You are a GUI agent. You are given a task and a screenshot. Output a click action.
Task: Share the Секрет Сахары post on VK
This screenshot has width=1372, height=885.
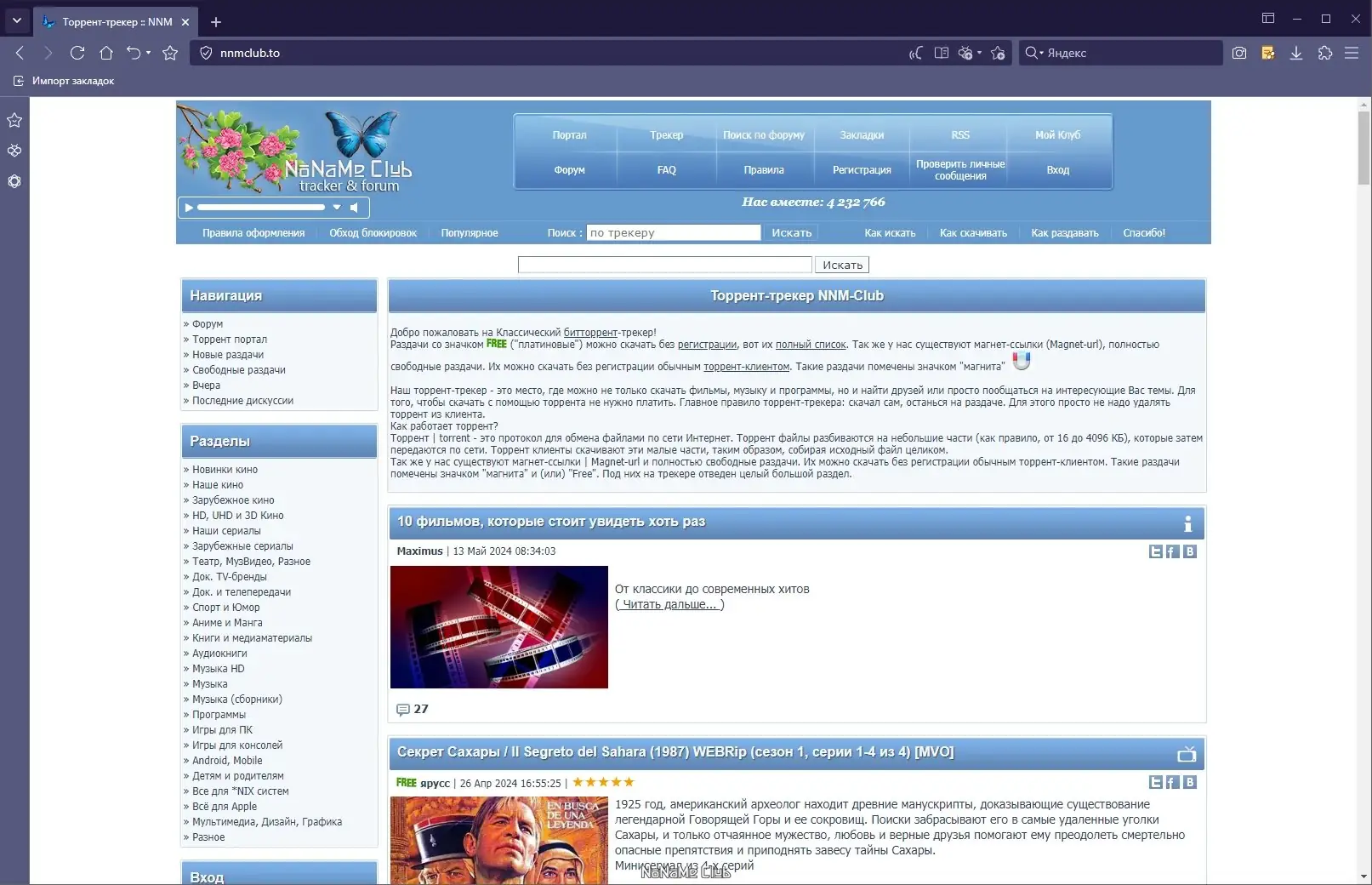pyautogui.click(x=1190, y=782)
